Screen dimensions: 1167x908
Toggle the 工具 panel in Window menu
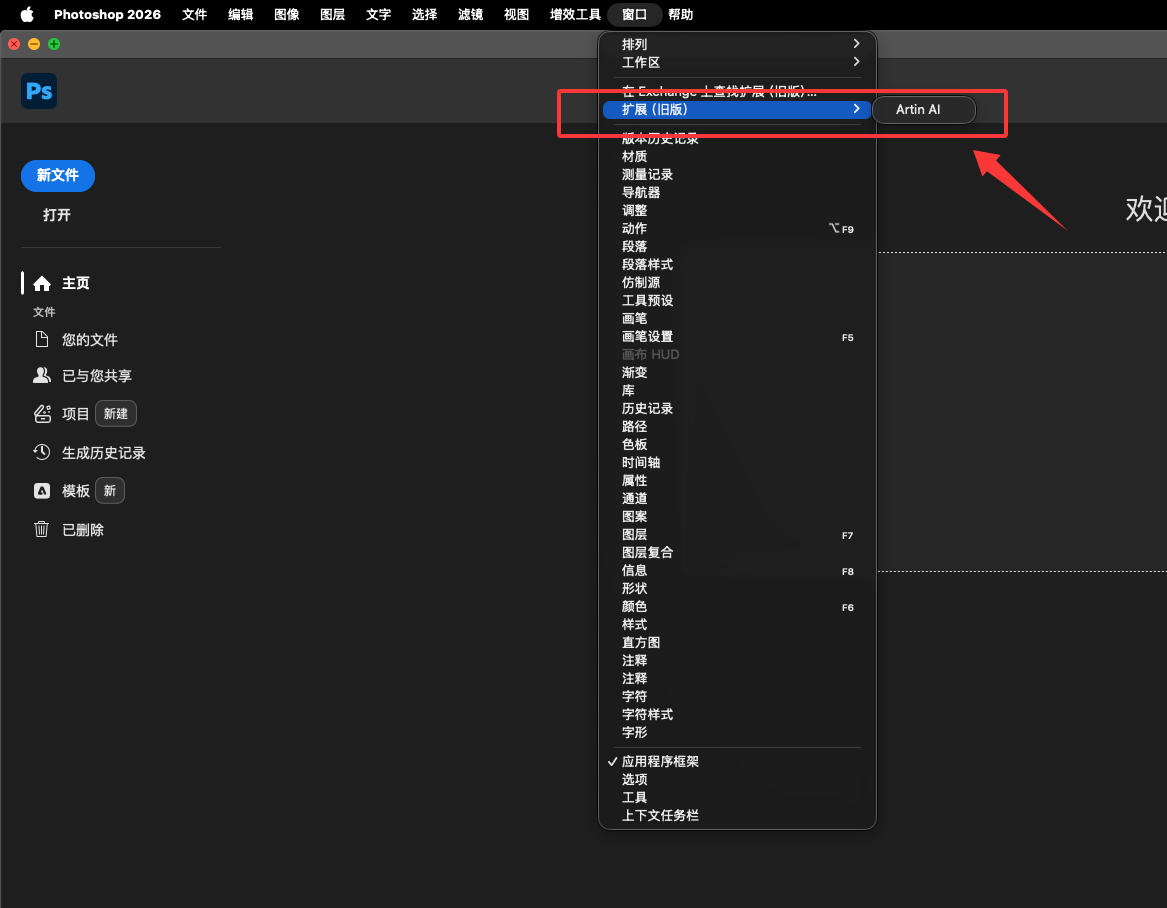click(737, 797)
